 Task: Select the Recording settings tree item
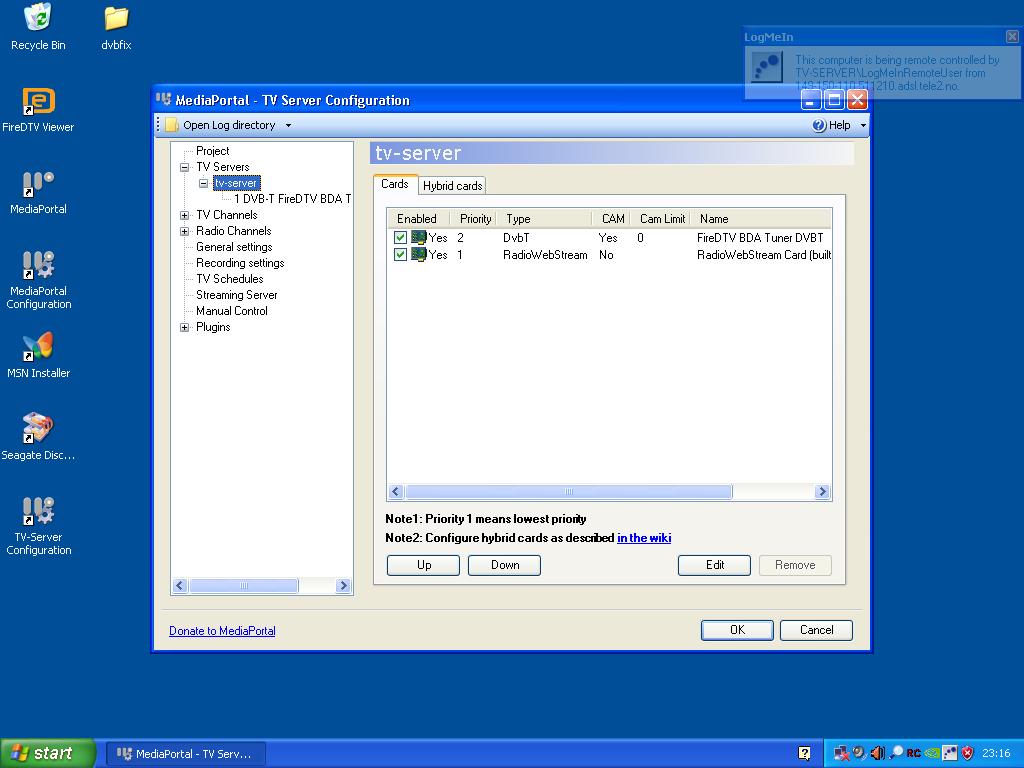pyautogui.click(x=240, y=263)
